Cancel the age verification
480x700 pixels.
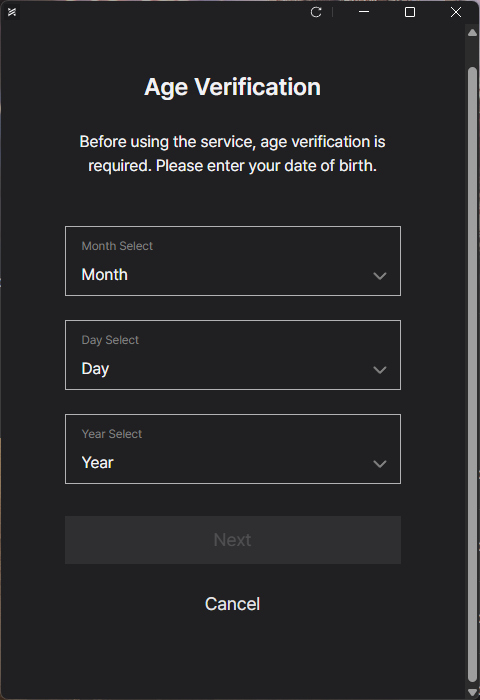(232, 604)
